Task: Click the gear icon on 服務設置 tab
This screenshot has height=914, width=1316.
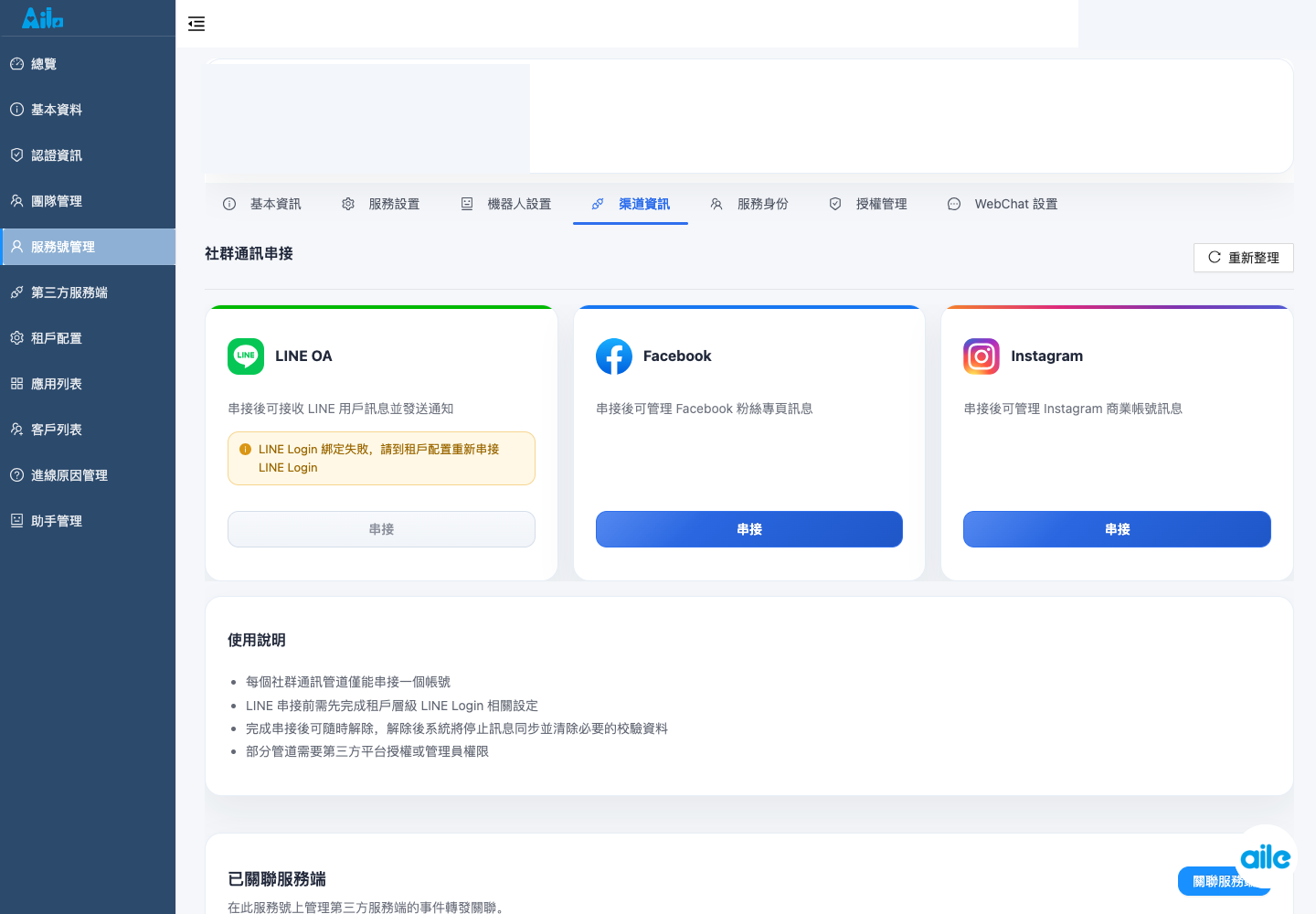Action: [x=348, y=204]
